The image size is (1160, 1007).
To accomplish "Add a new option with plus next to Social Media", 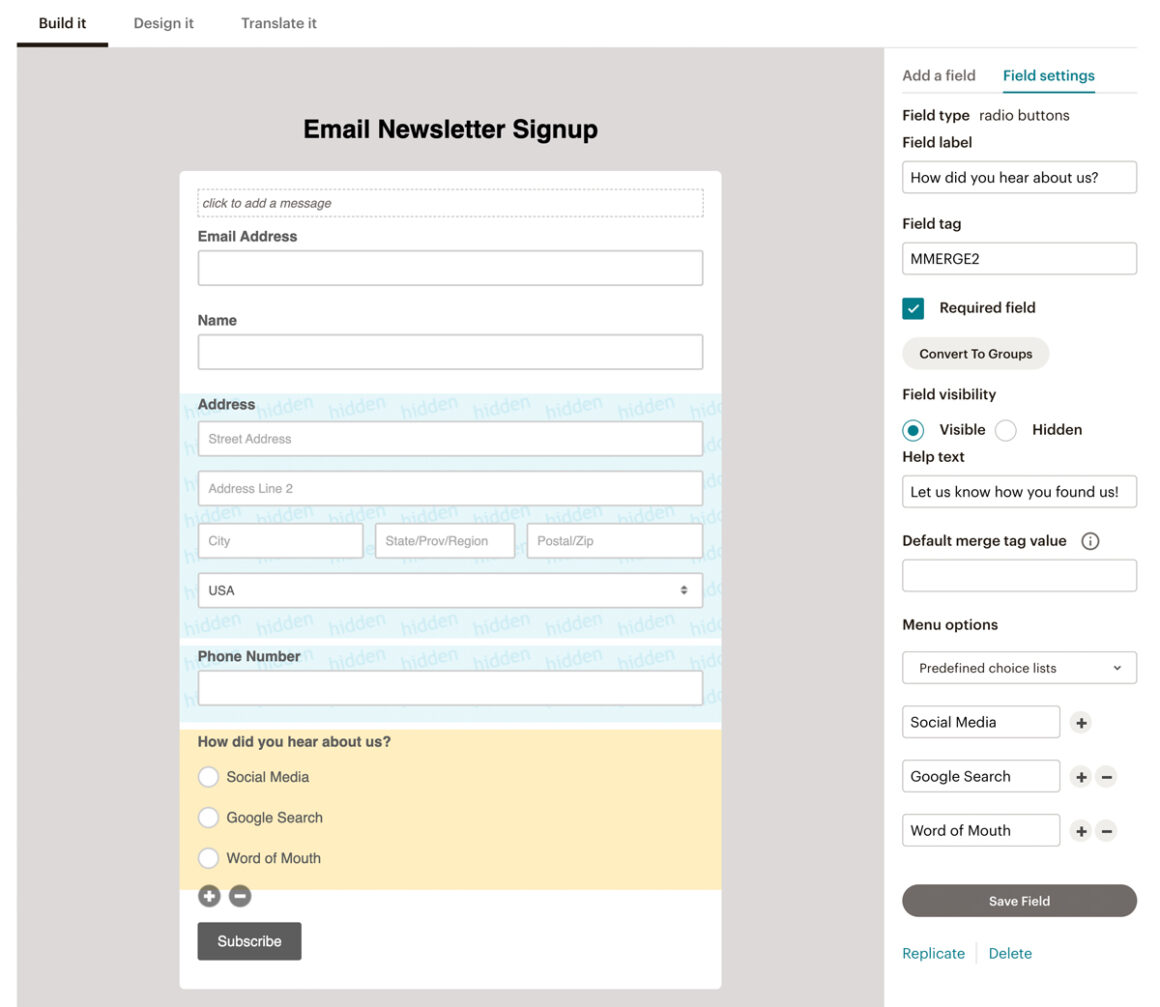I will tap(1081, 722).
